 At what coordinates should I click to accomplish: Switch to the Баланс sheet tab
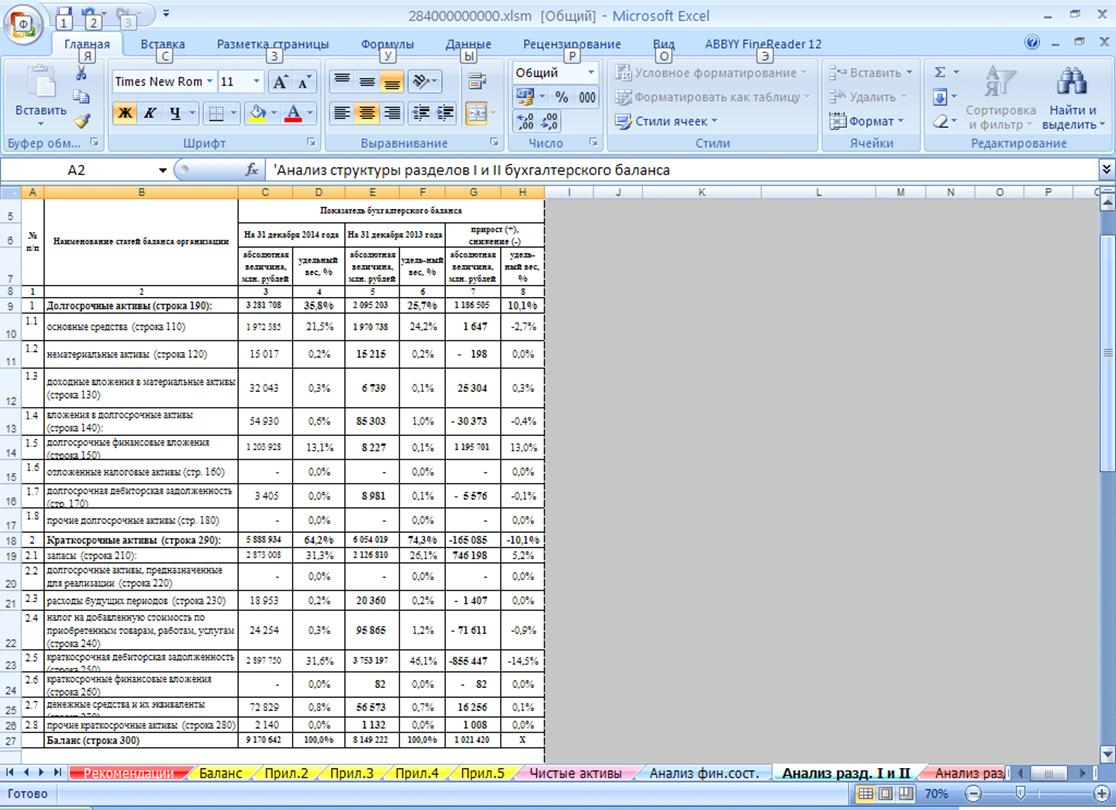[x=219, y=773]
